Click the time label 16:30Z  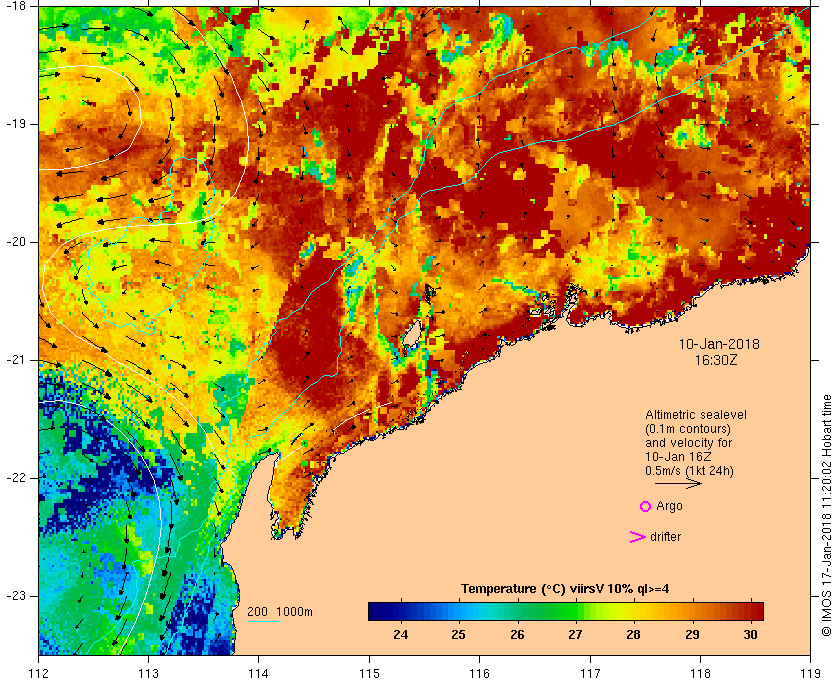click(716, 360)
